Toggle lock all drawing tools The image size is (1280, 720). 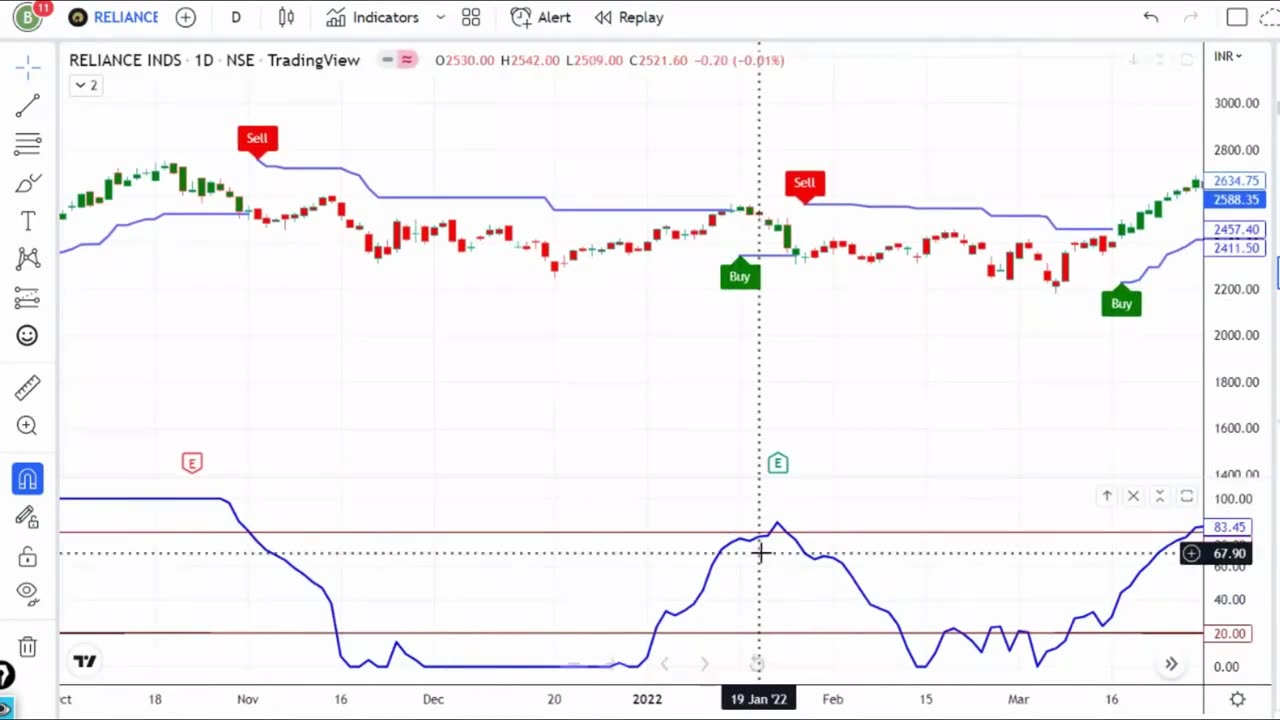tap(28, 555)
